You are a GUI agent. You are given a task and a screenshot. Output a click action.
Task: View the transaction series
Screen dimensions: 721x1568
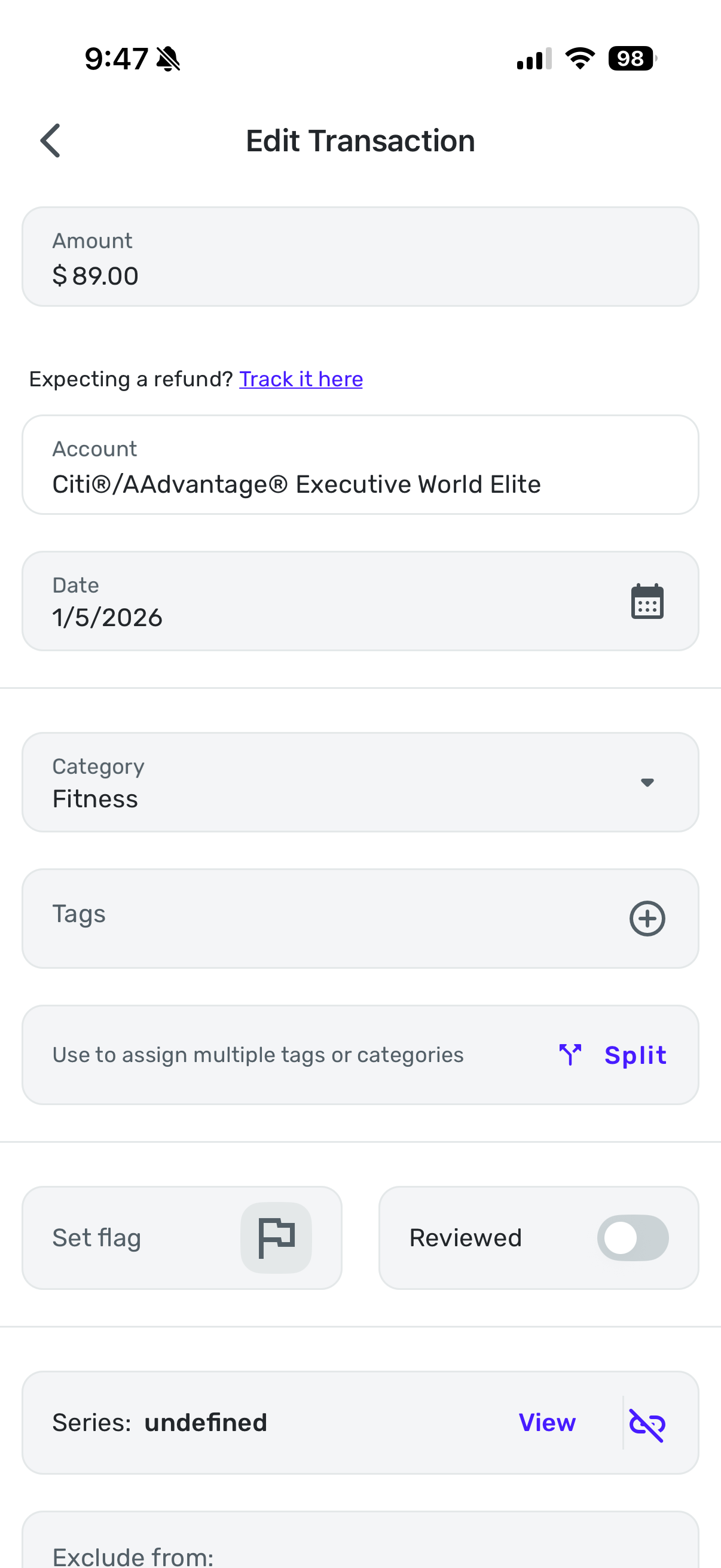[546, 1423]
